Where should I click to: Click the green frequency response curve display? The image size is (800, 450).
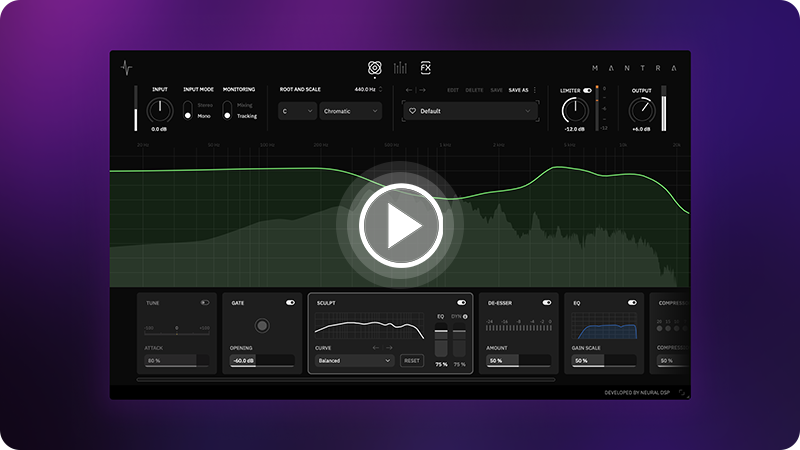click(399, 219)
